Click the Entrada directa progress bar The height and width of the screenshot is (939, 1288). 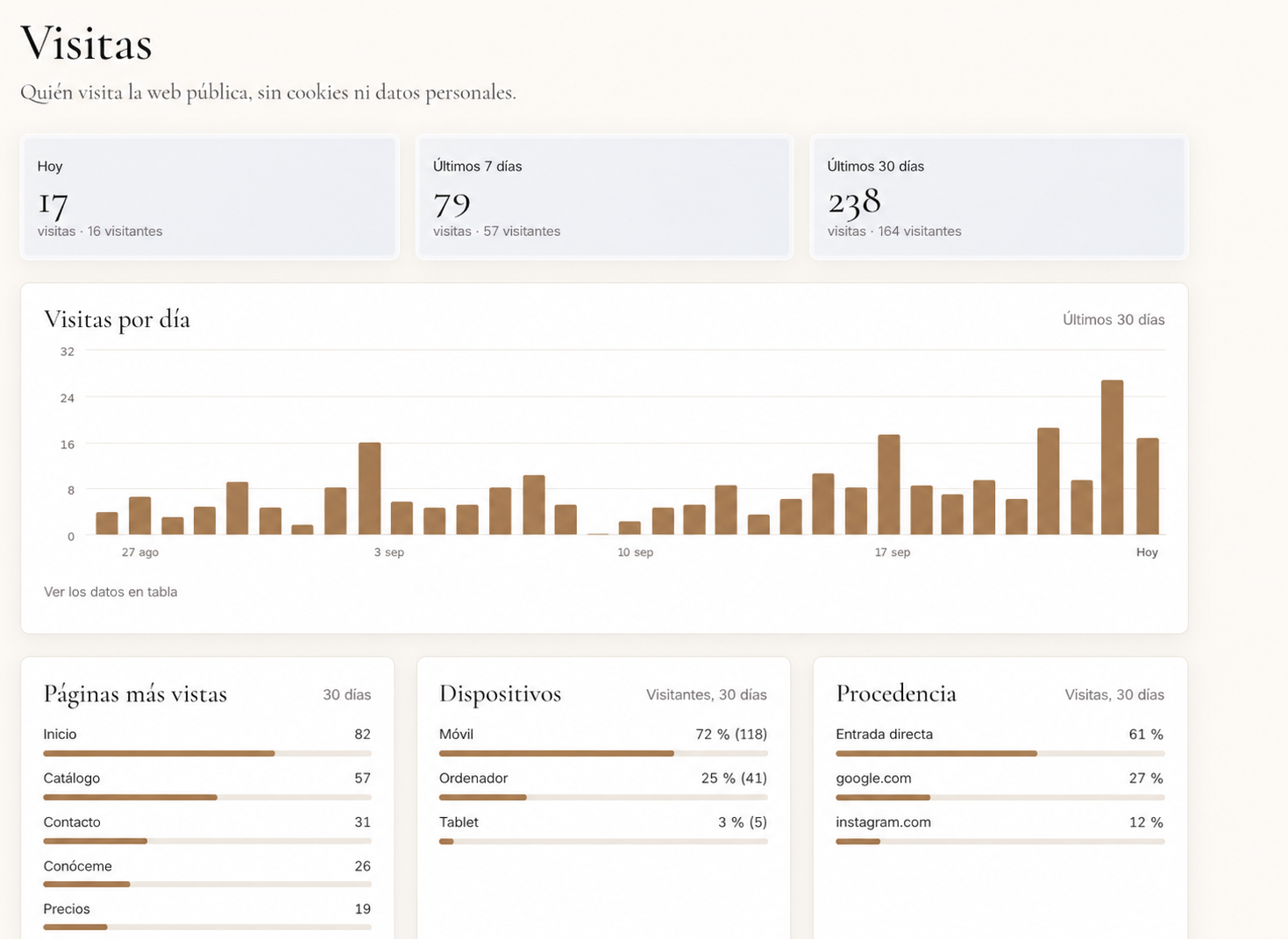[1000, 753]
